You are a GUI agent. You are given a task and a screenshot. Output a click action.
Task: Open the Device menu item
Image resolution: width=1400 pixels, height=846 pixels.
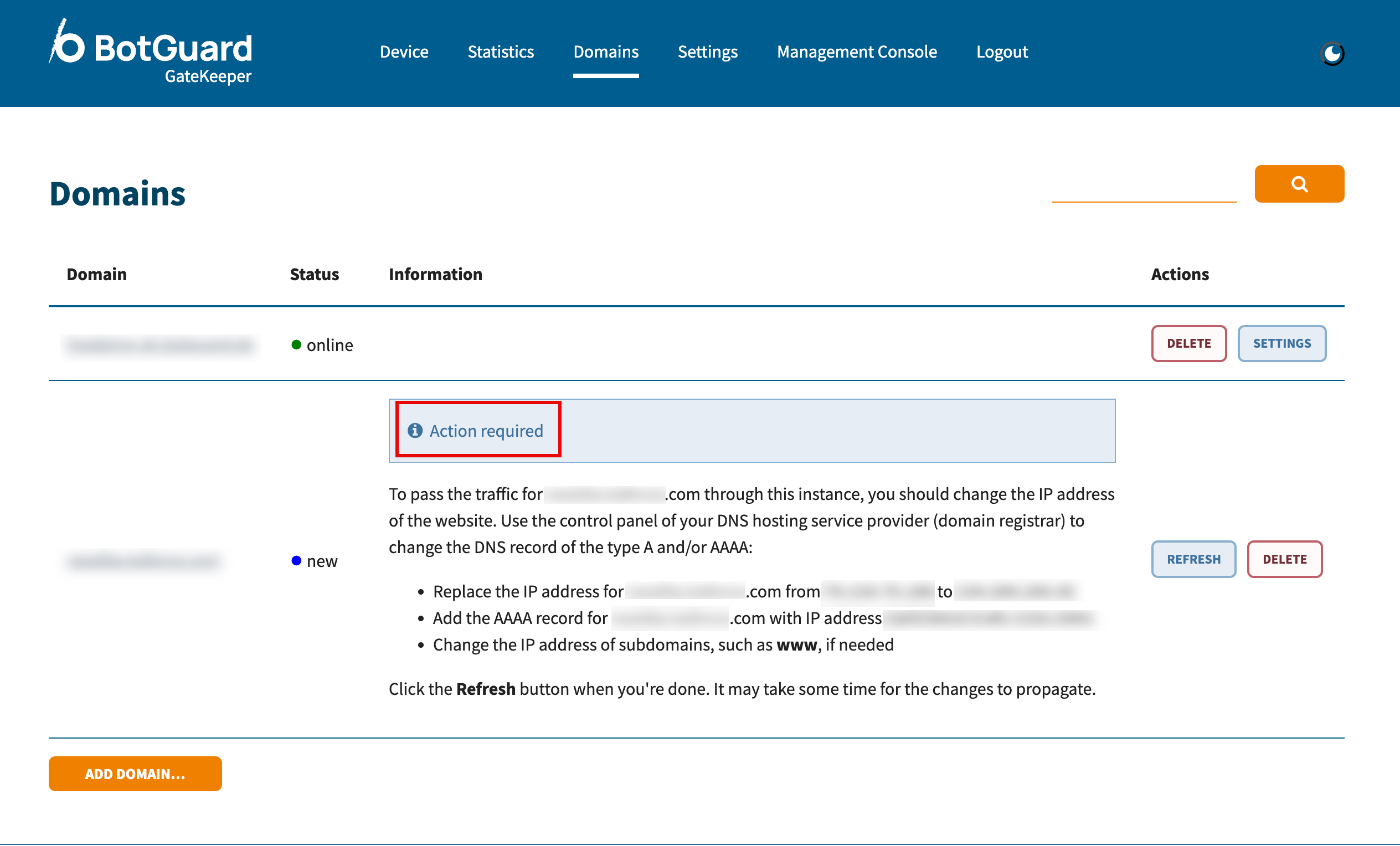point(403,51)
